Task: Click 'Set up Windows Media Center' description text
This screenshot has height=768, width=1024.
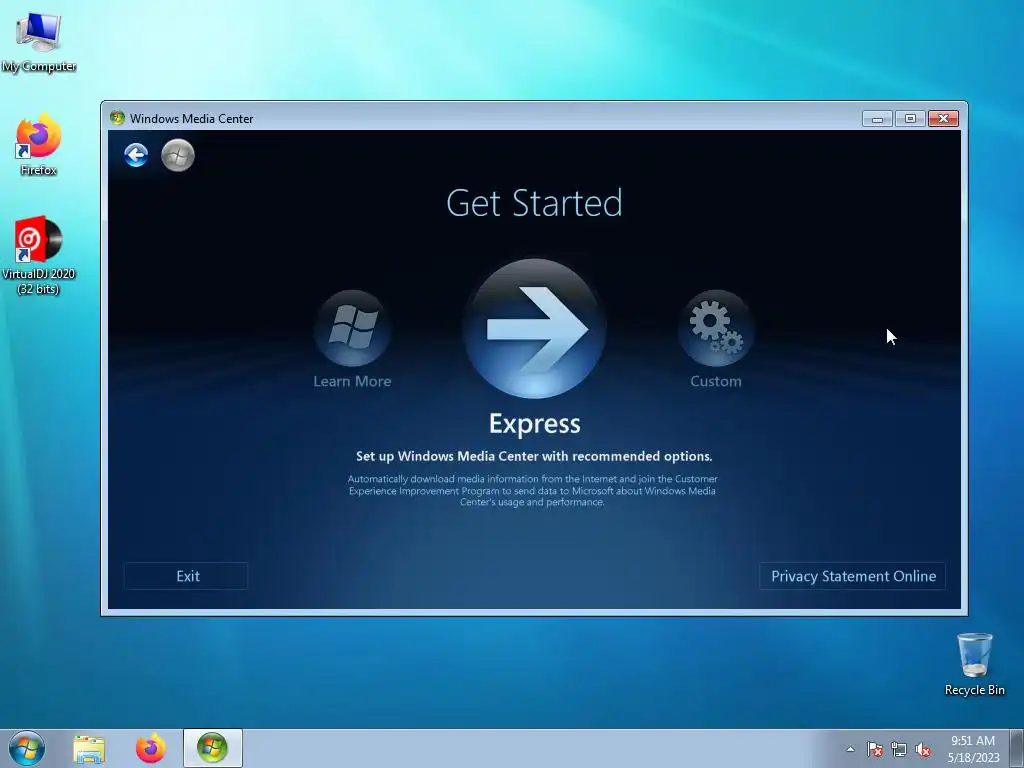Action: coord(534,456)
